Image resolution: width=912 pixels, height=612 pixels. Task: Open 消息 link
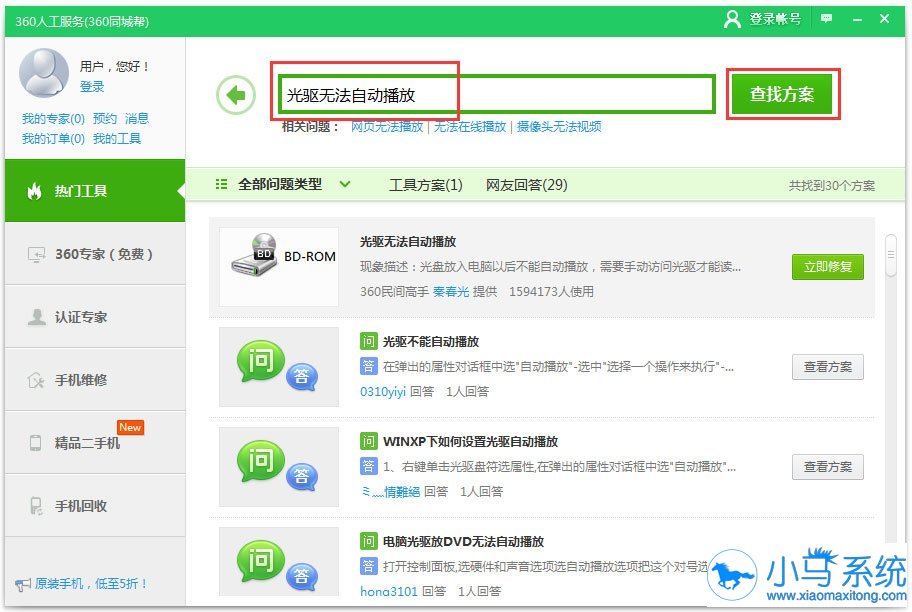[137, 119]
